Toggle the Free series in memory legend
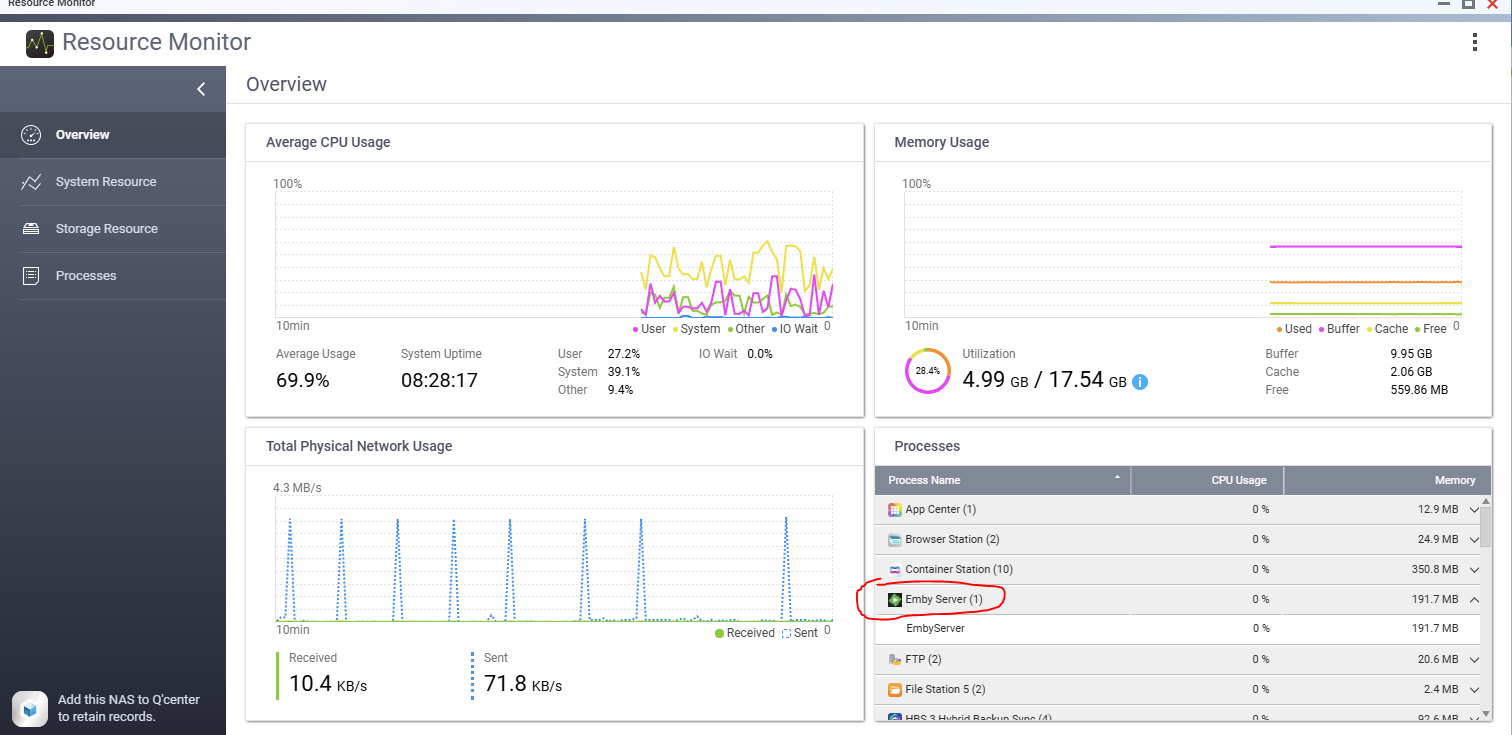Image resolution: width=1512 pixels, height=735 pixels. pyautogui.click(x=1430, y=329)
